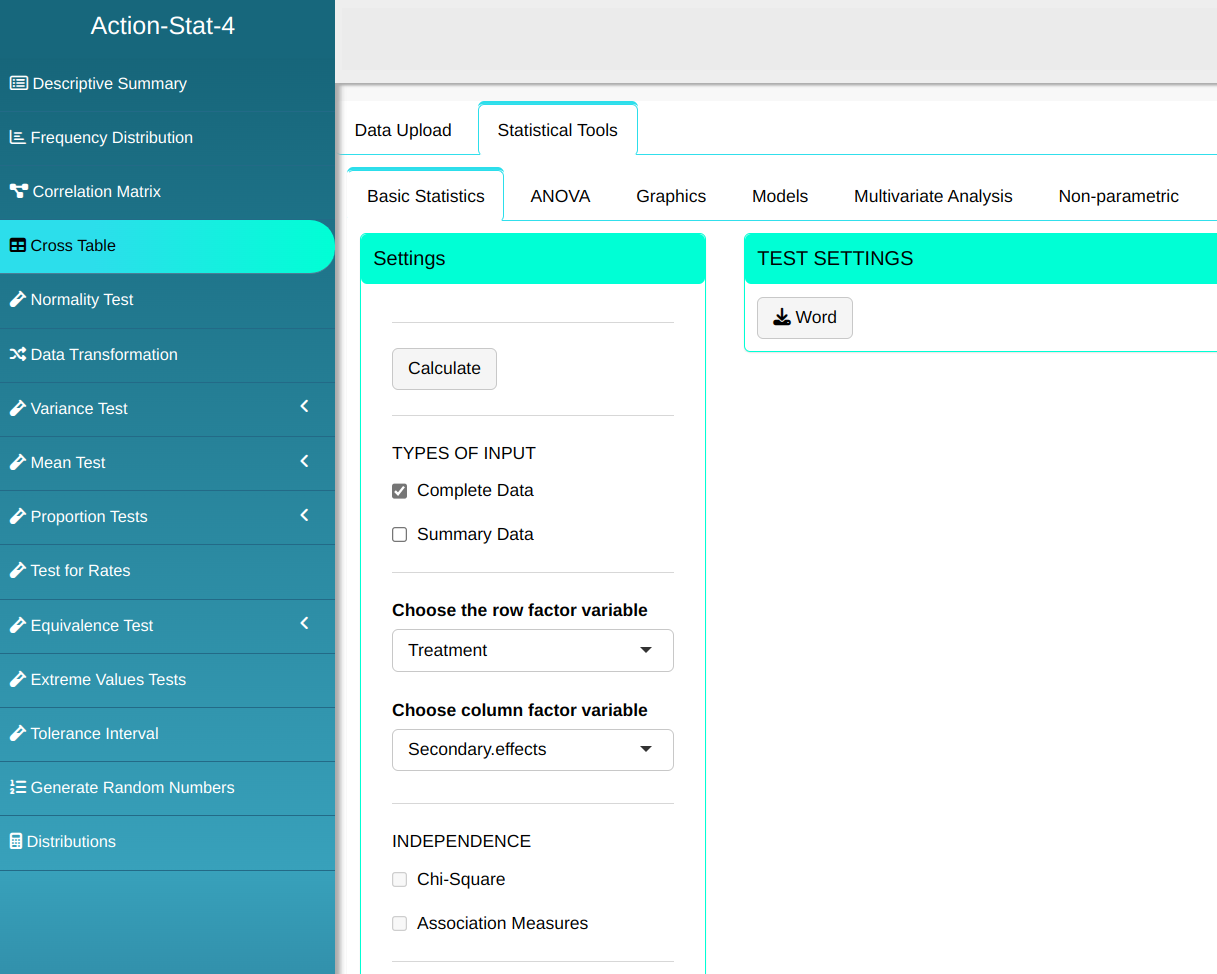Open Tolerance Interval in the sidebar
Image resolution: width=1217 pixels, height=974 pixels.
tap(94, 734)
